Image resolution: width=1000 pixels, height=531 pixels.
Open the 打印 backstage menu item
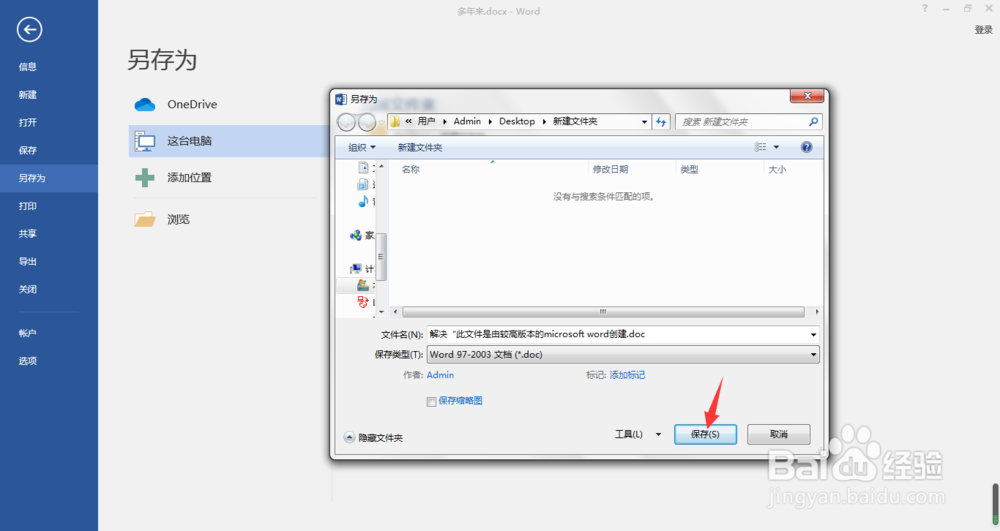27,206
